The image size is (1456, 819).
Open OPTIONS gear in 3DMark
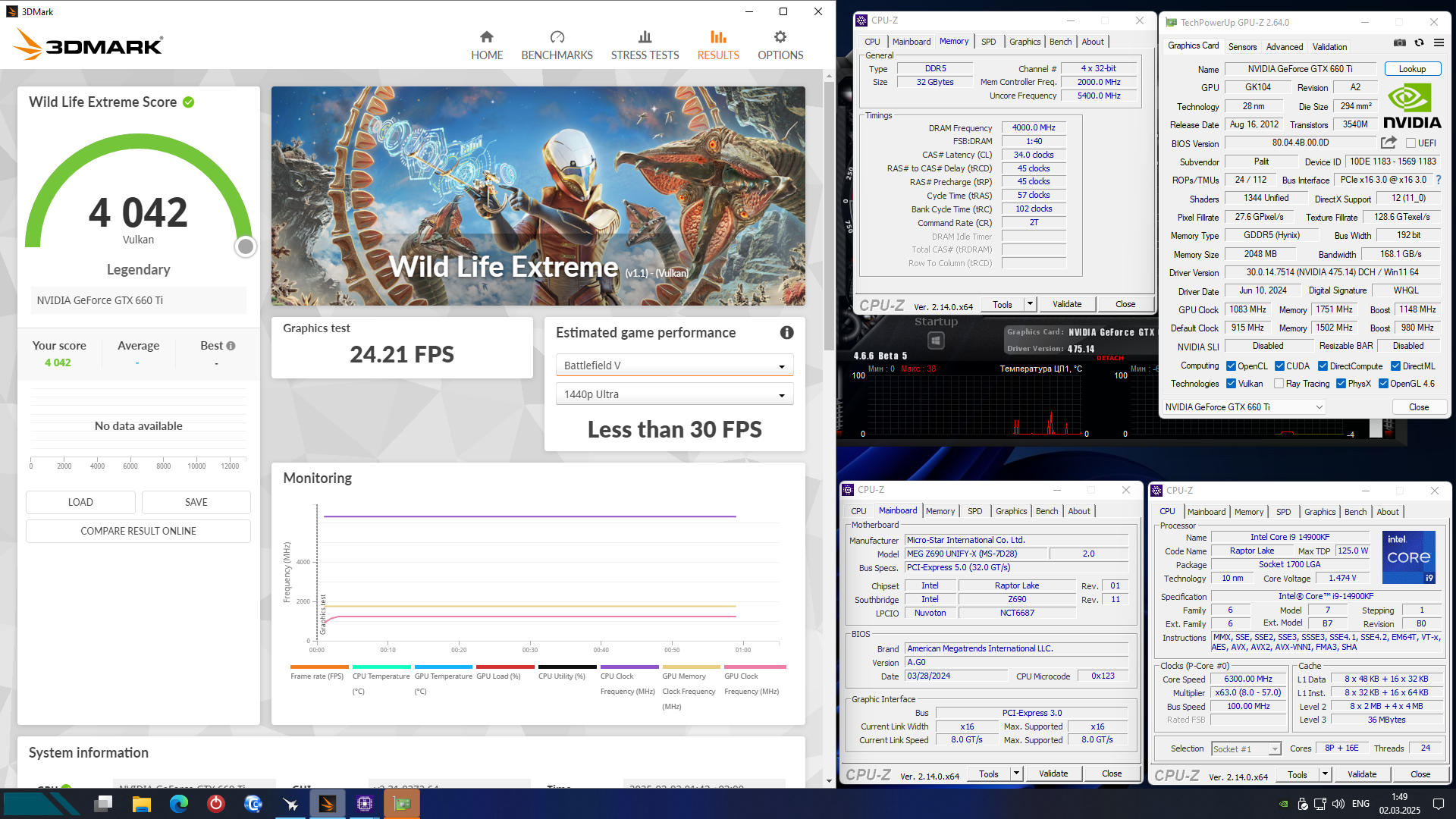click(780, 45)
